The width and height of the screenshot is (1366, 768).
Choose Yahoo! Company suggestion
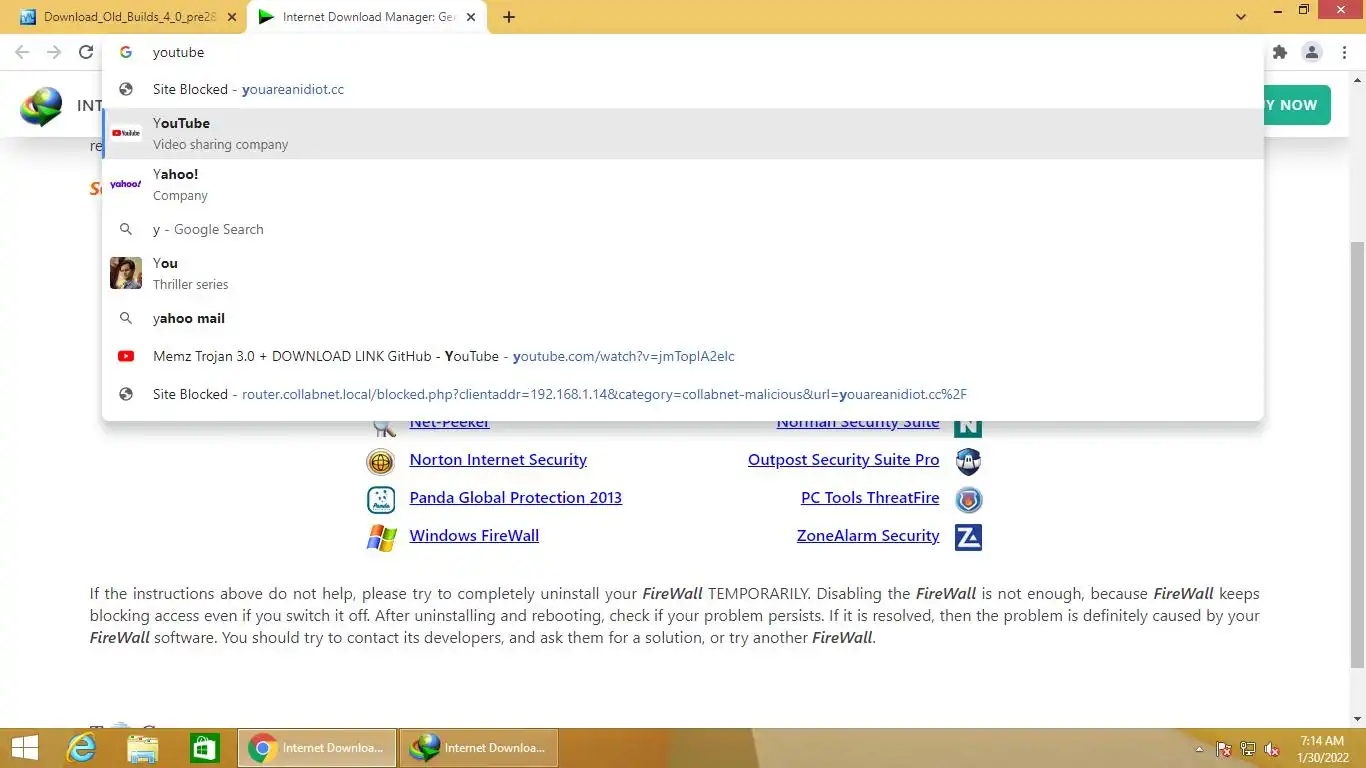pos(683,184)
